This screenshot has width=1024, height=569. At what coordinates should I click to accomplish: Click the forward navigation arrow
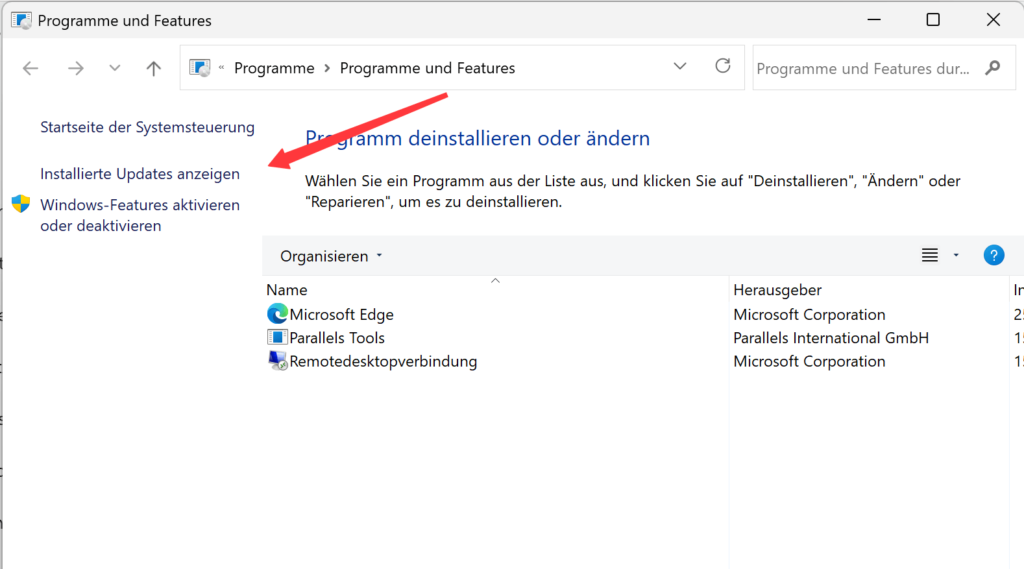tap(76, 68)
